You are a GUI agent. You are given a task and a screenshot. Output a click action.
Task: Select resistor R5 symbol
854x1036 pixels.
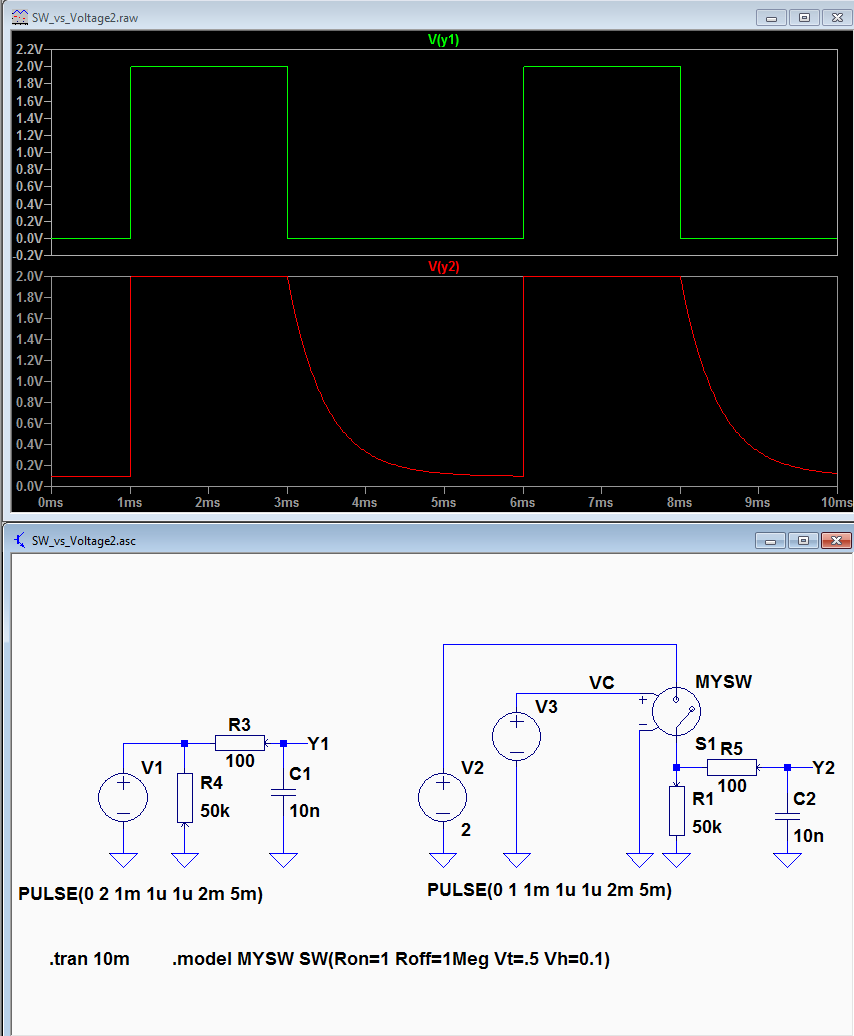click(x=732, y=767)
